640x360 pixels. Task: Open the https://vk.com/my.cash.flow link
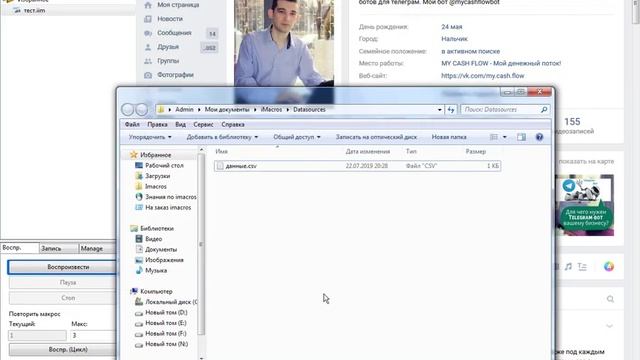tap(482, 76)
